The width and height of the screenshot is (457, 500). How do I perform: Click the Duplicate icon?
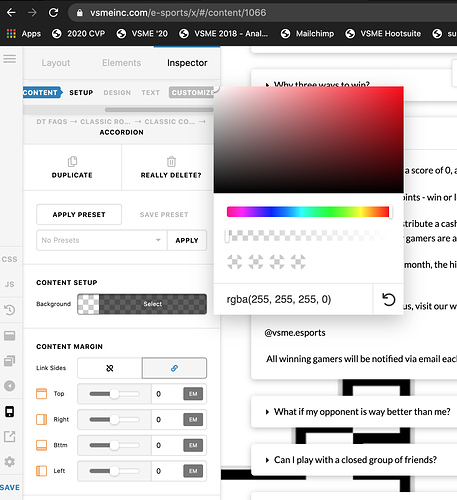click(72, 162)
